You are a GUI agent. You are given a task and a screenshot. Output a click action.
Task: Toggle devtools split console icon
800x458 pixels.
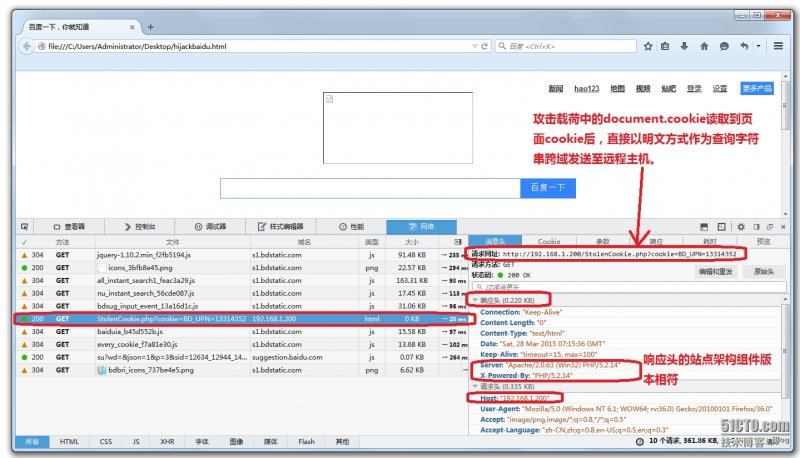704,226
